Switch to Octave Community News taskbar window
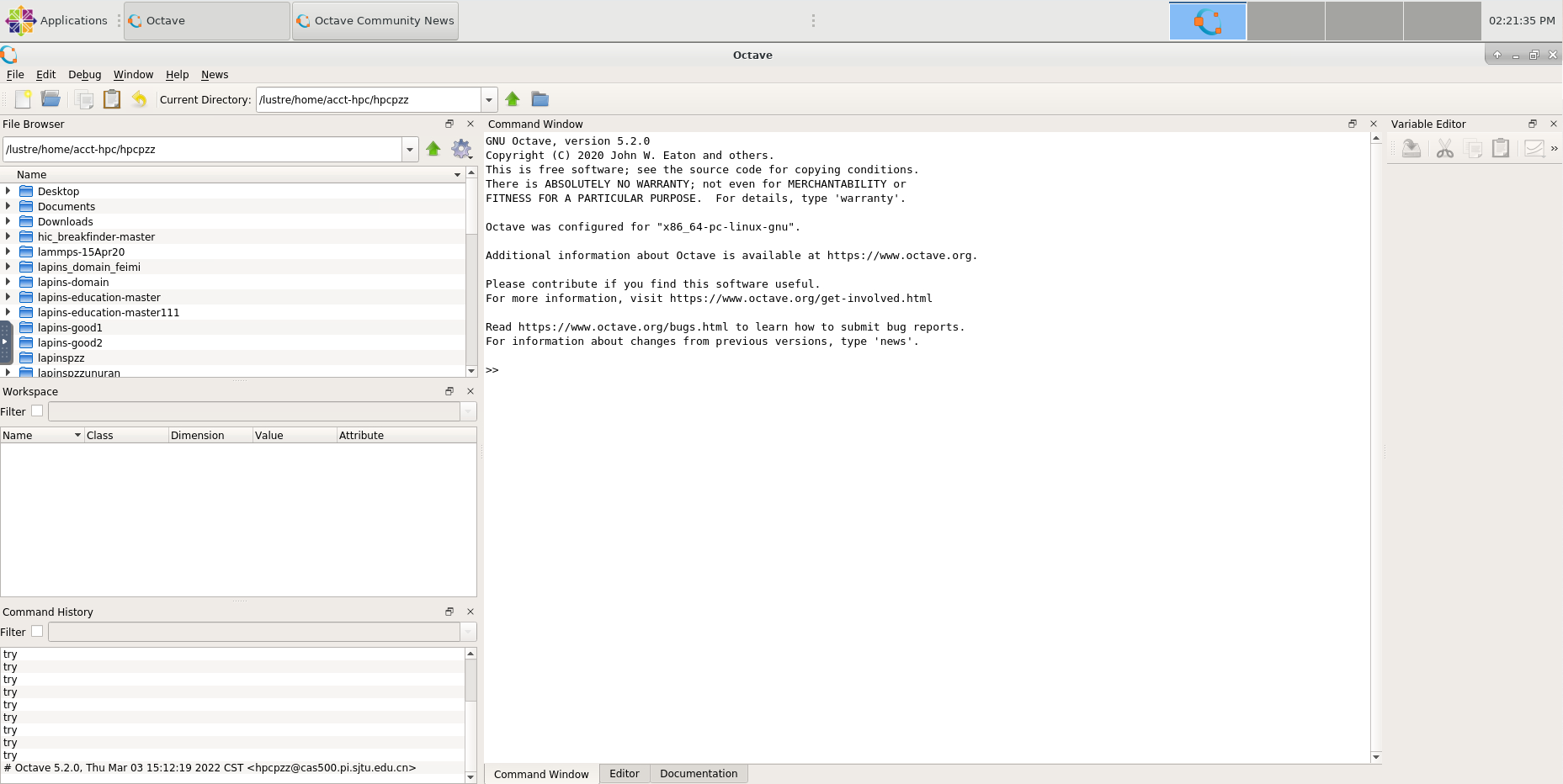 tap(375, 21)
